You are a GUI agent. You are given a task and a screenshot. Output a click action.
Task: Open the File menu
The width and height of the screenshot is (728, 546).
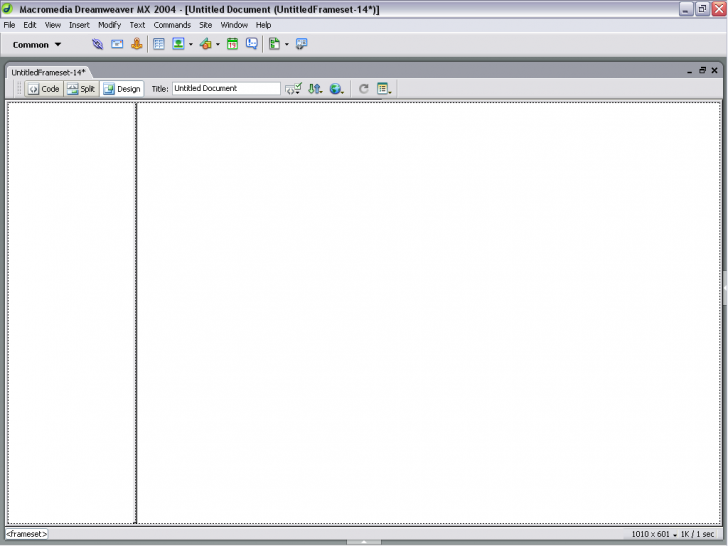pos(9,25)
